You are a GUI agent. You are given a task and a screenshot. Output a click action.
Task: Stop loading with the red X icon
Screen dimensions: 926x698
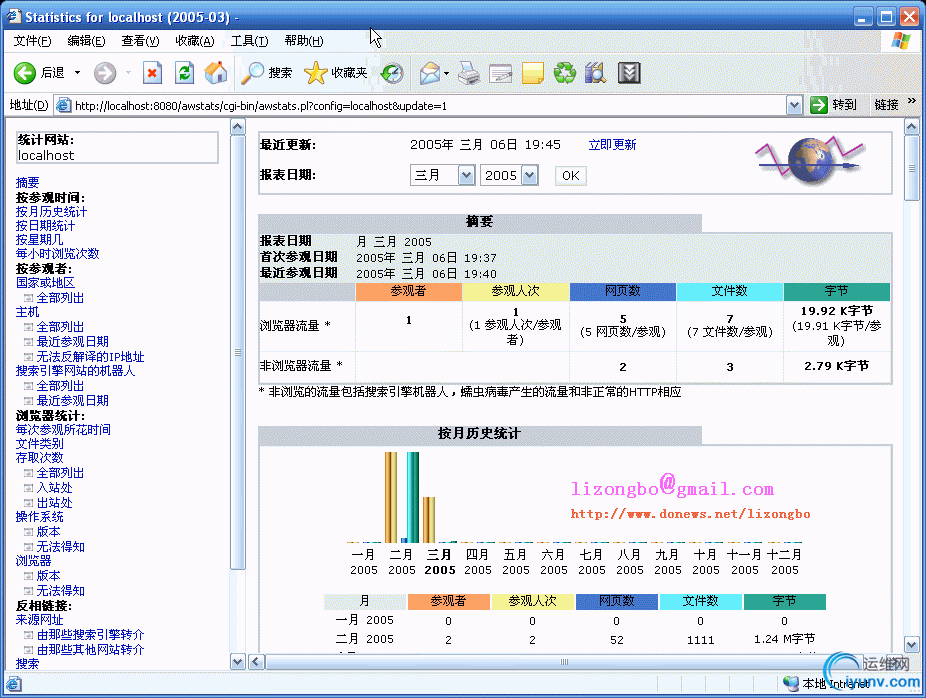coord(152,73)
